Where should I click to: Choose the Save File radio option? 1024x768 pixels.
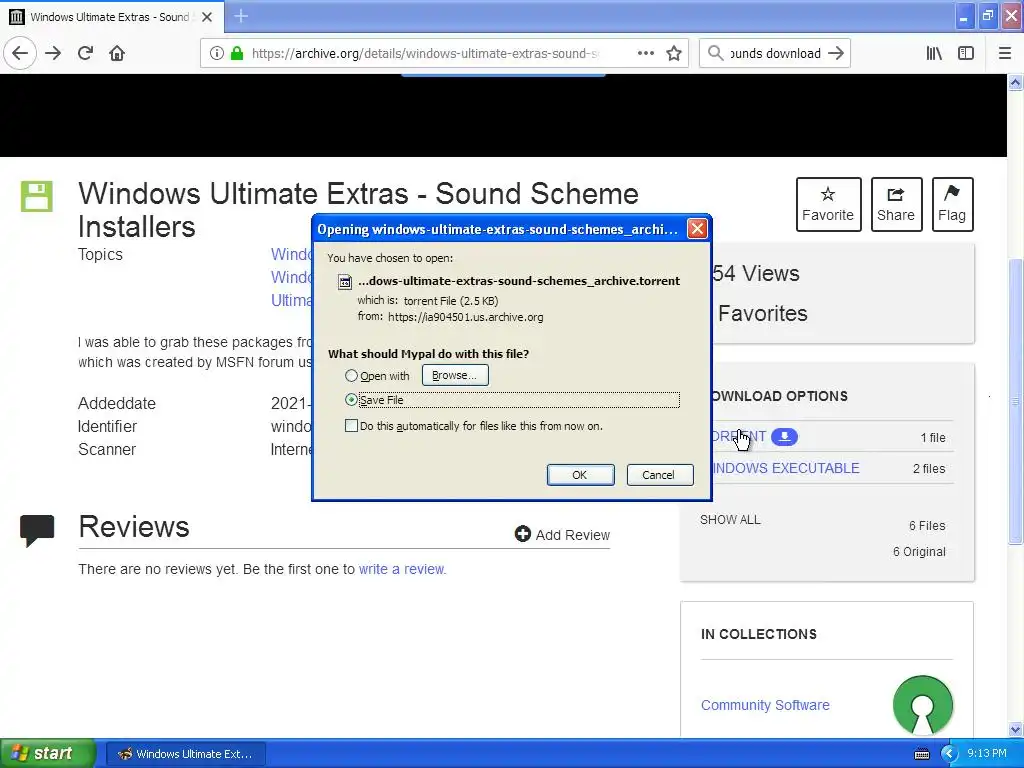(x=351, y=400)
